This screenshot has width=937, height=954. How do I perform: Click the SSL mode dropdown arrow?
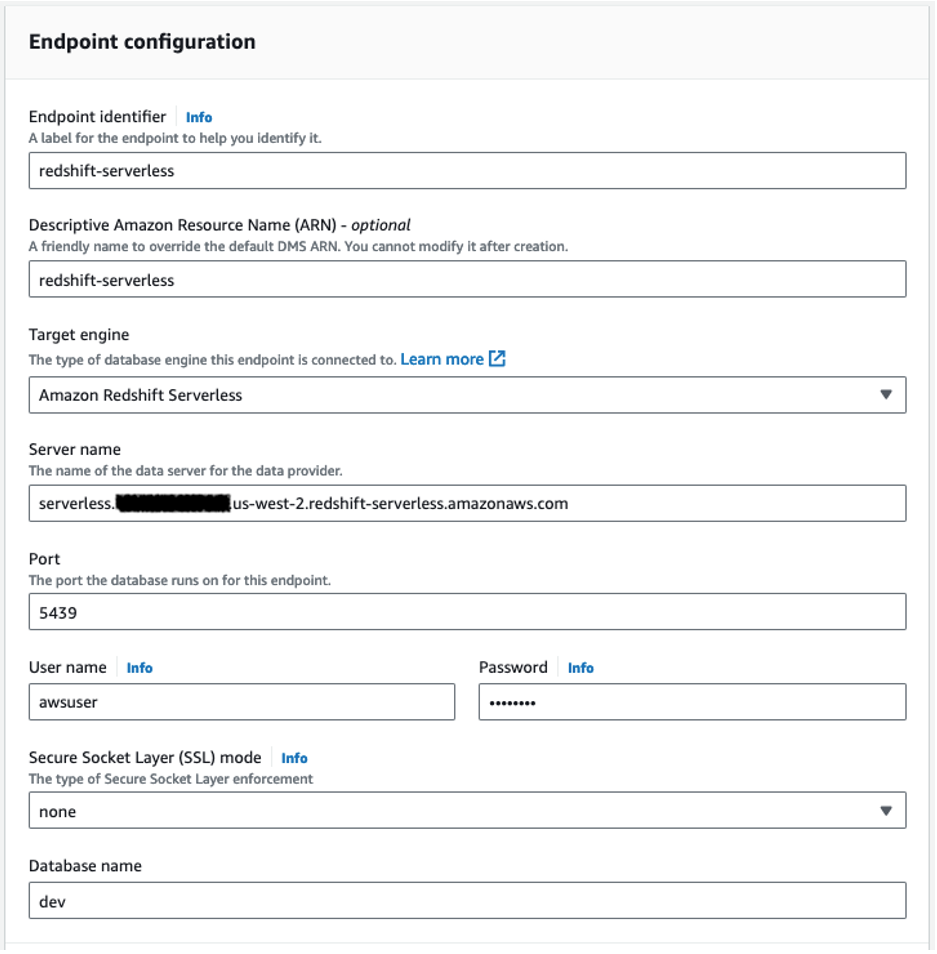[x=886, y=811]
